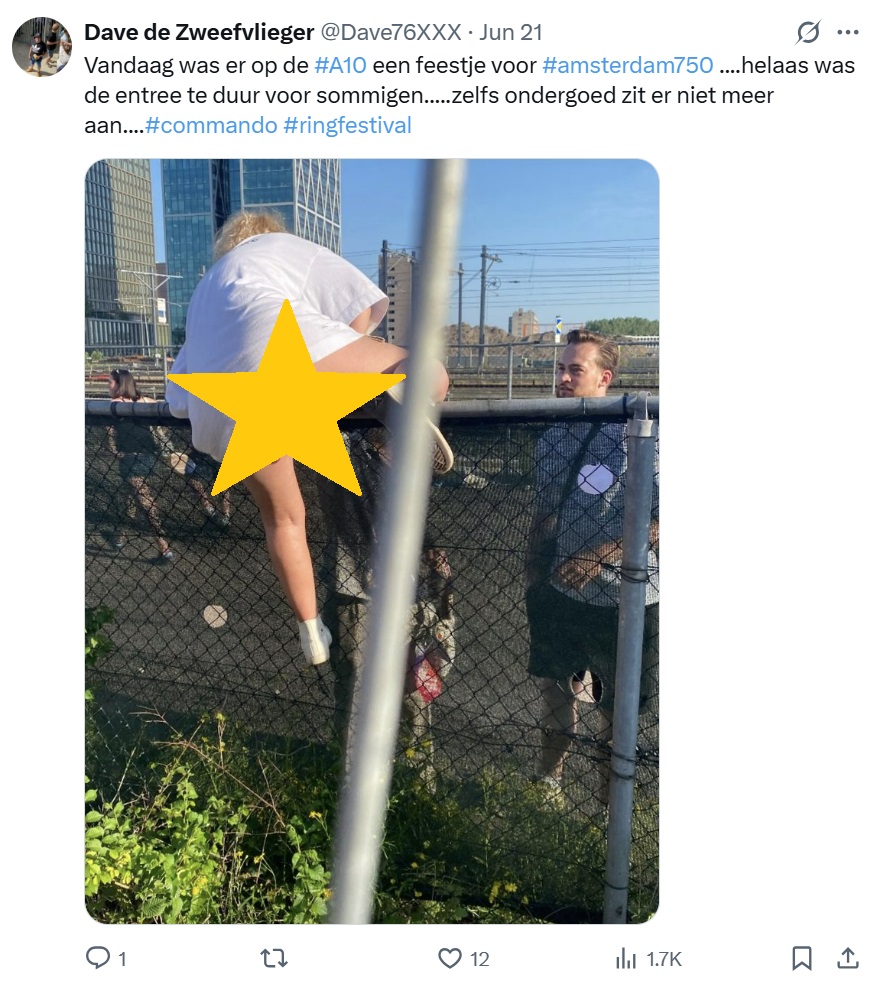View post analytics bar chart icon

coord(626,959)
